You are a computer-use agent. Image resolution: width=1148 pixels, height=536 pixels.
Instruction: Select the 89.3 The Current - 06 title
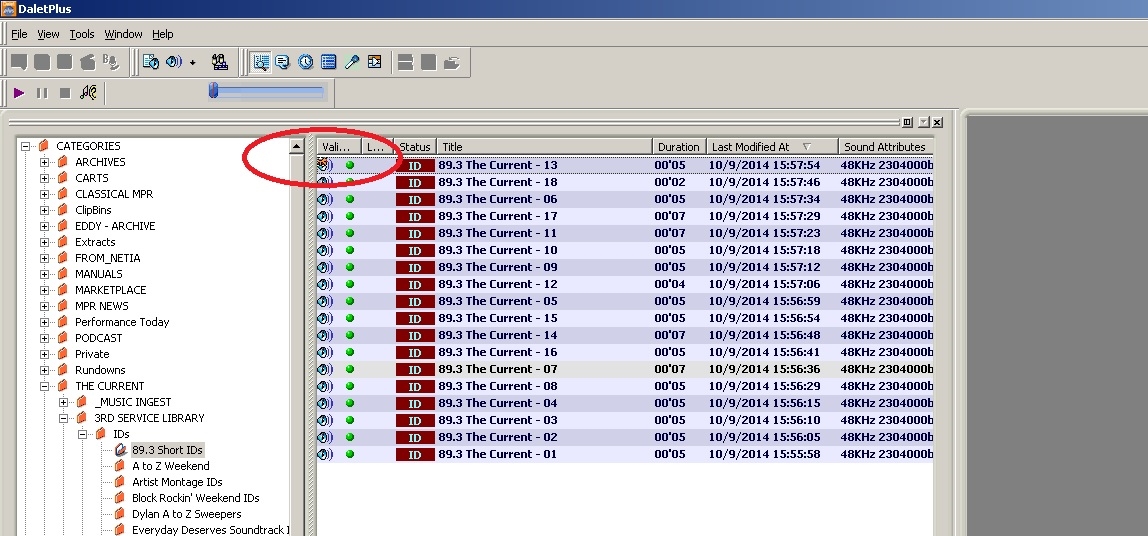tap(498, 199)
